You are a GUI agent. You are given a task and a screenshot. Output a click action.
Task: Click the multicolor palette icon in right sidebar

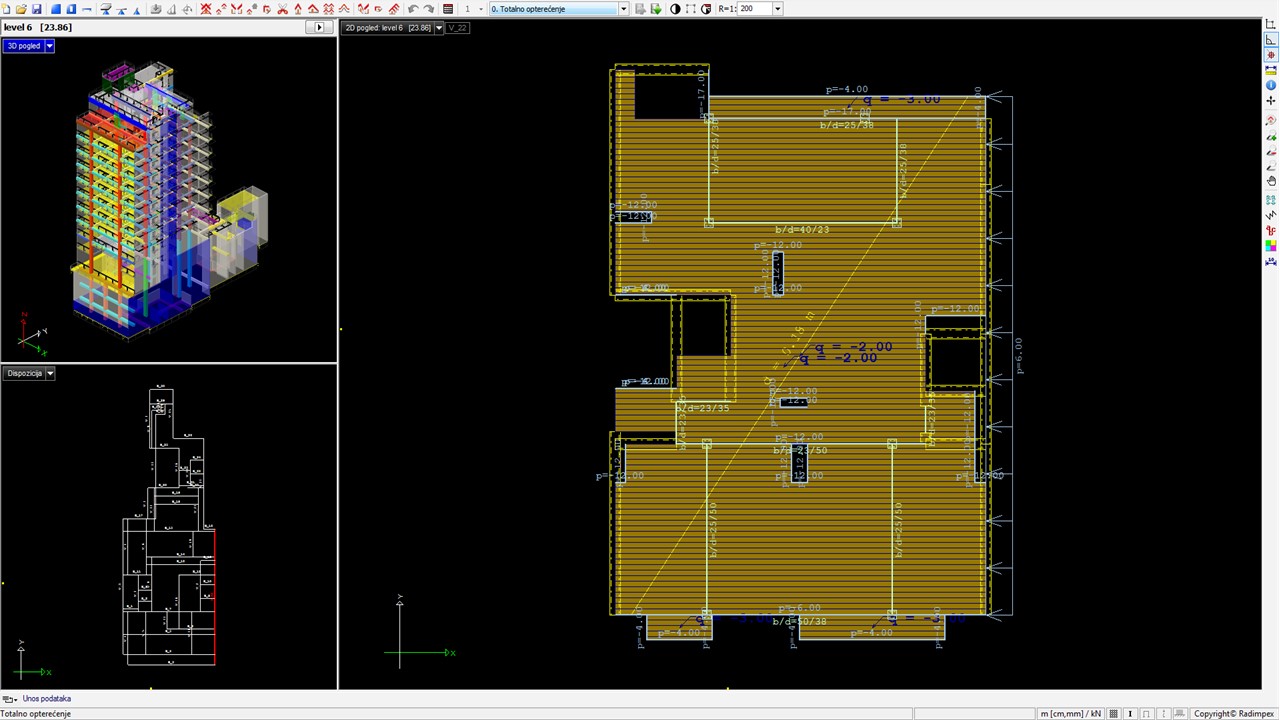(x=1271, y=246)
